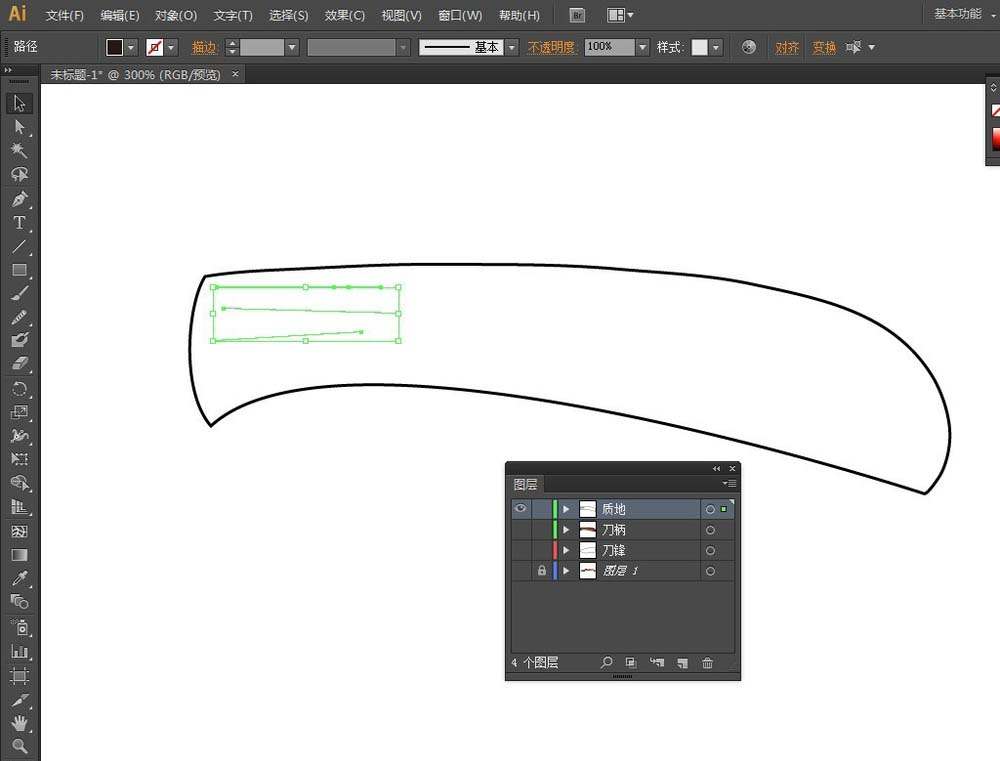Choose the Rotate tool

(x=19, y=389)
